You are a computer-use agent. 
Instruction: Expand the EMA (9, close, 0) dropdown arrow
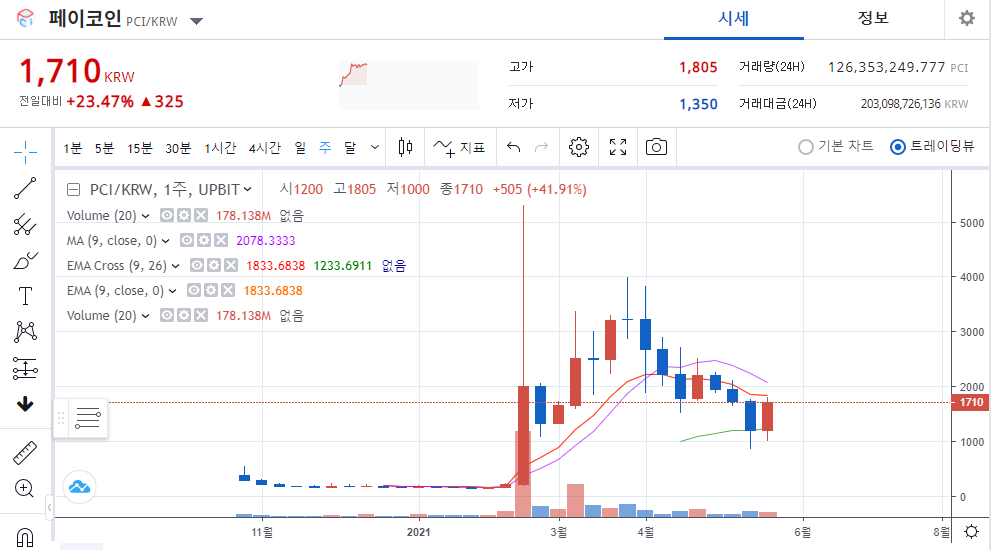pyautogui.click(x=173, y=290)
